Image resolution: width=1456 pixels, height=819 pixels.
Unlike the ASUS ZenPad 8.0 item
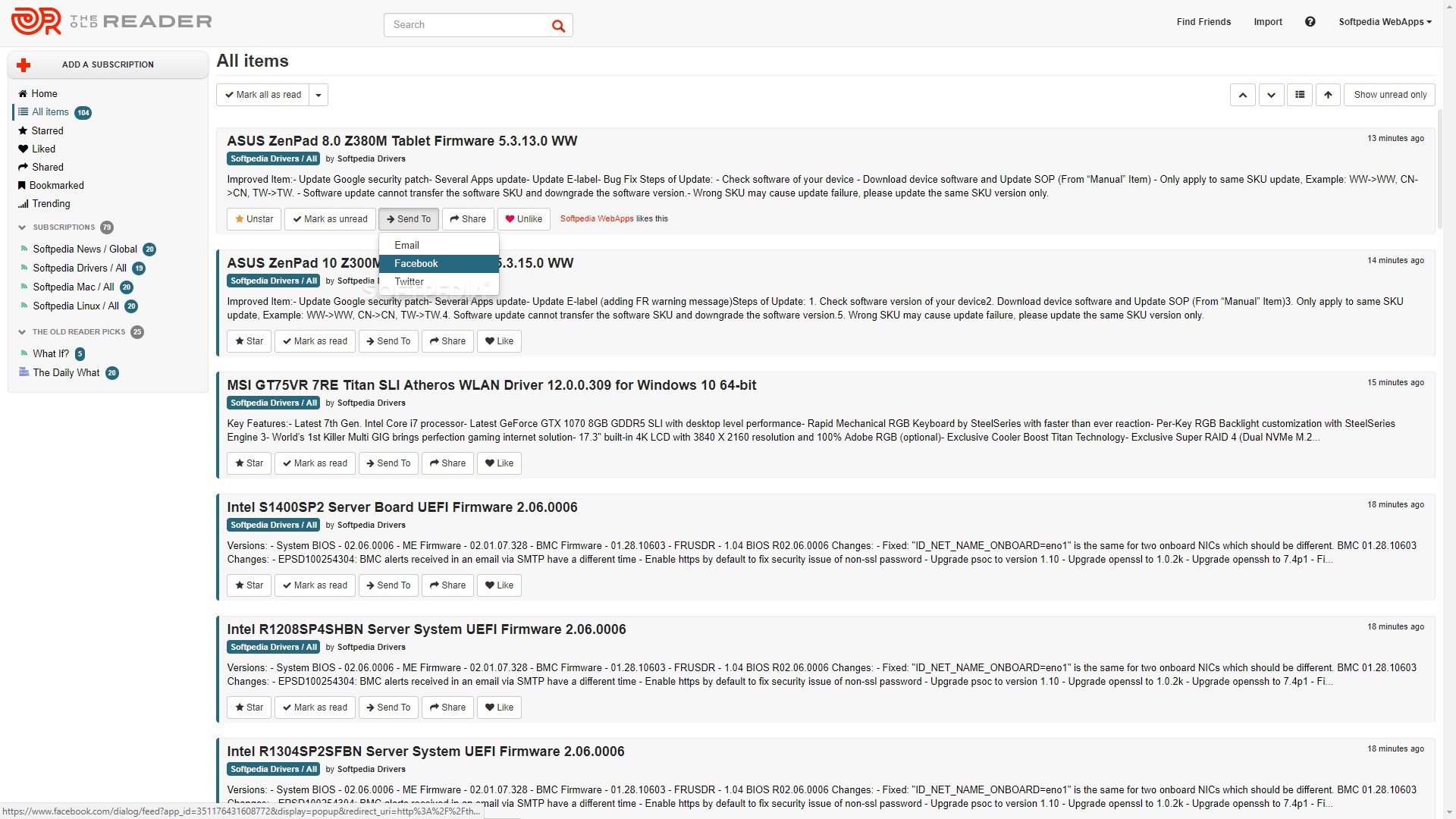coord(523,219)
